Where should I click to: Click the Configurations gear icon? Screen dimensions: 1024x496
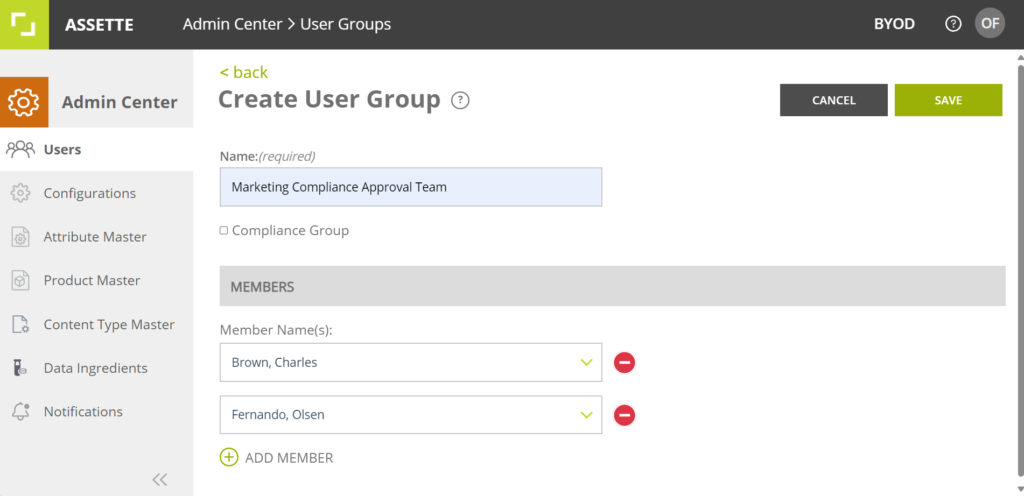(x=20, y=193)
